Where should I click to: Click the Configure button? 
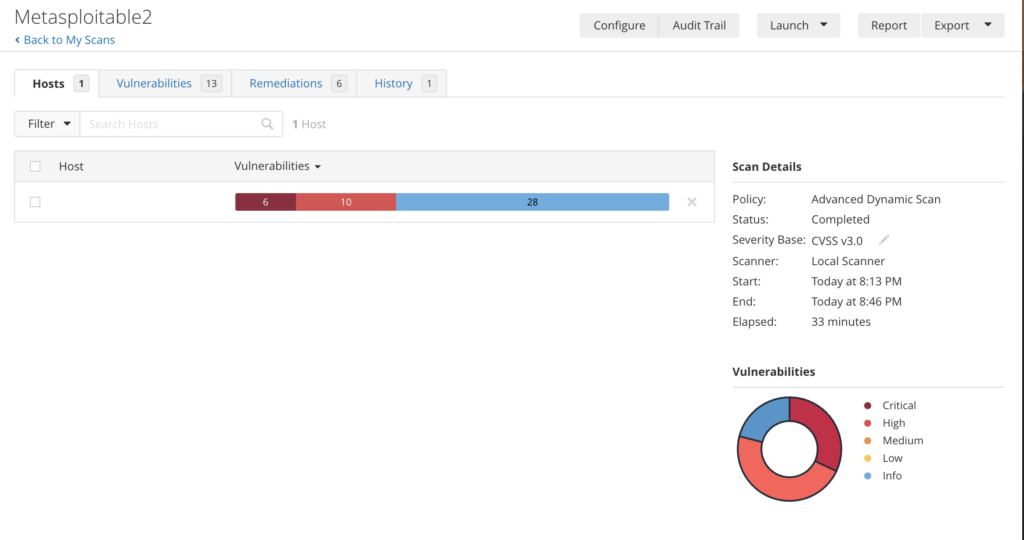[619, 25]
